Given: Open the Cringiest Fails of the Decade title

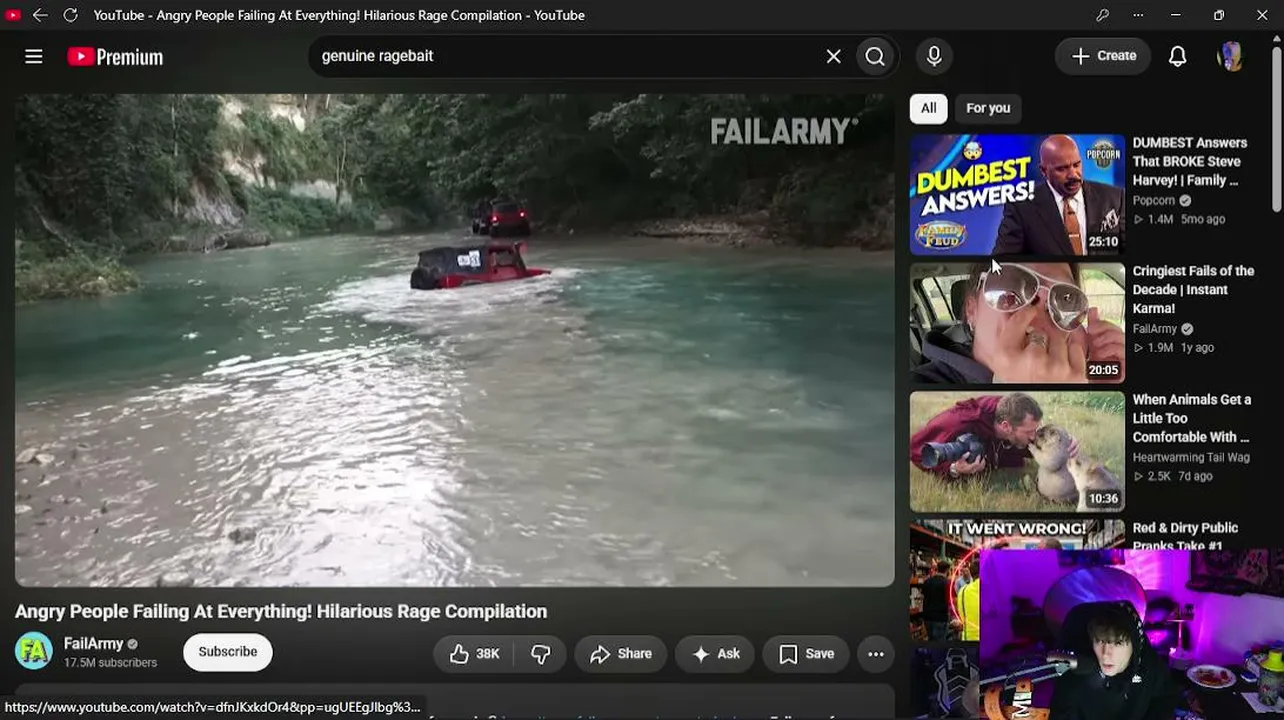Looking at the screenshot, I should [x=1193, y=290].
